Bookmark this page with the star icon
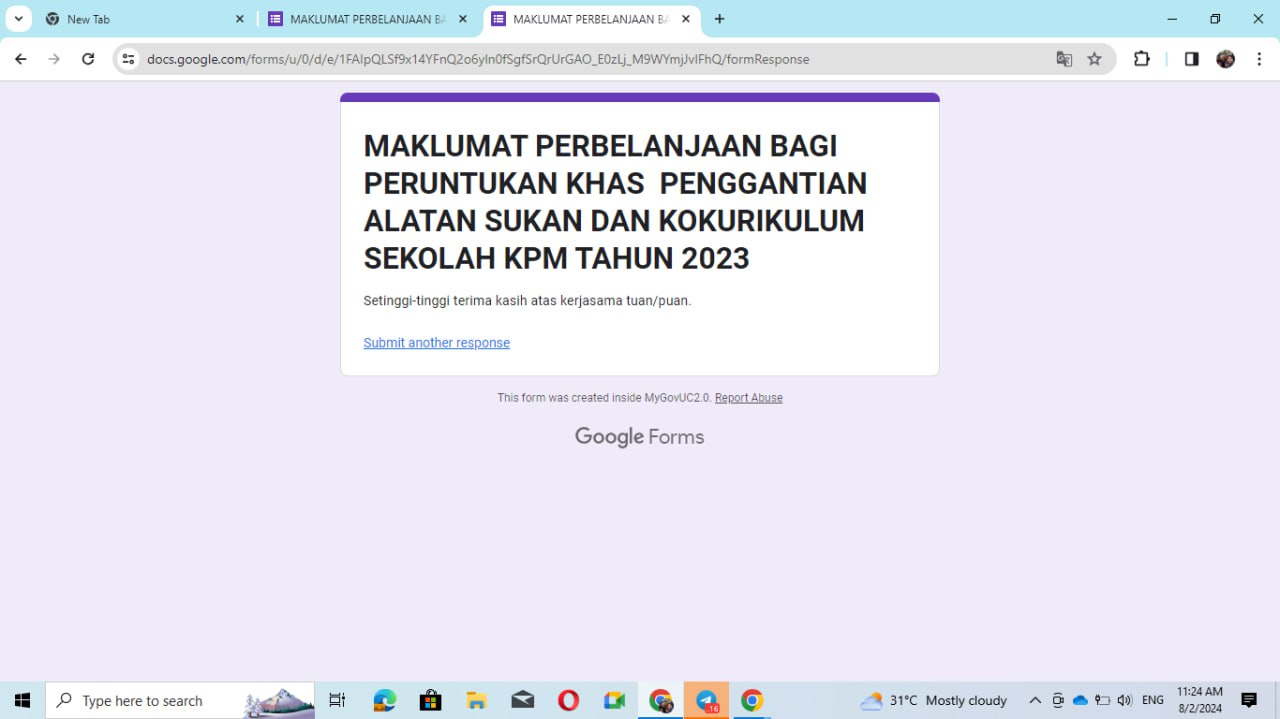 (1094, 59)
